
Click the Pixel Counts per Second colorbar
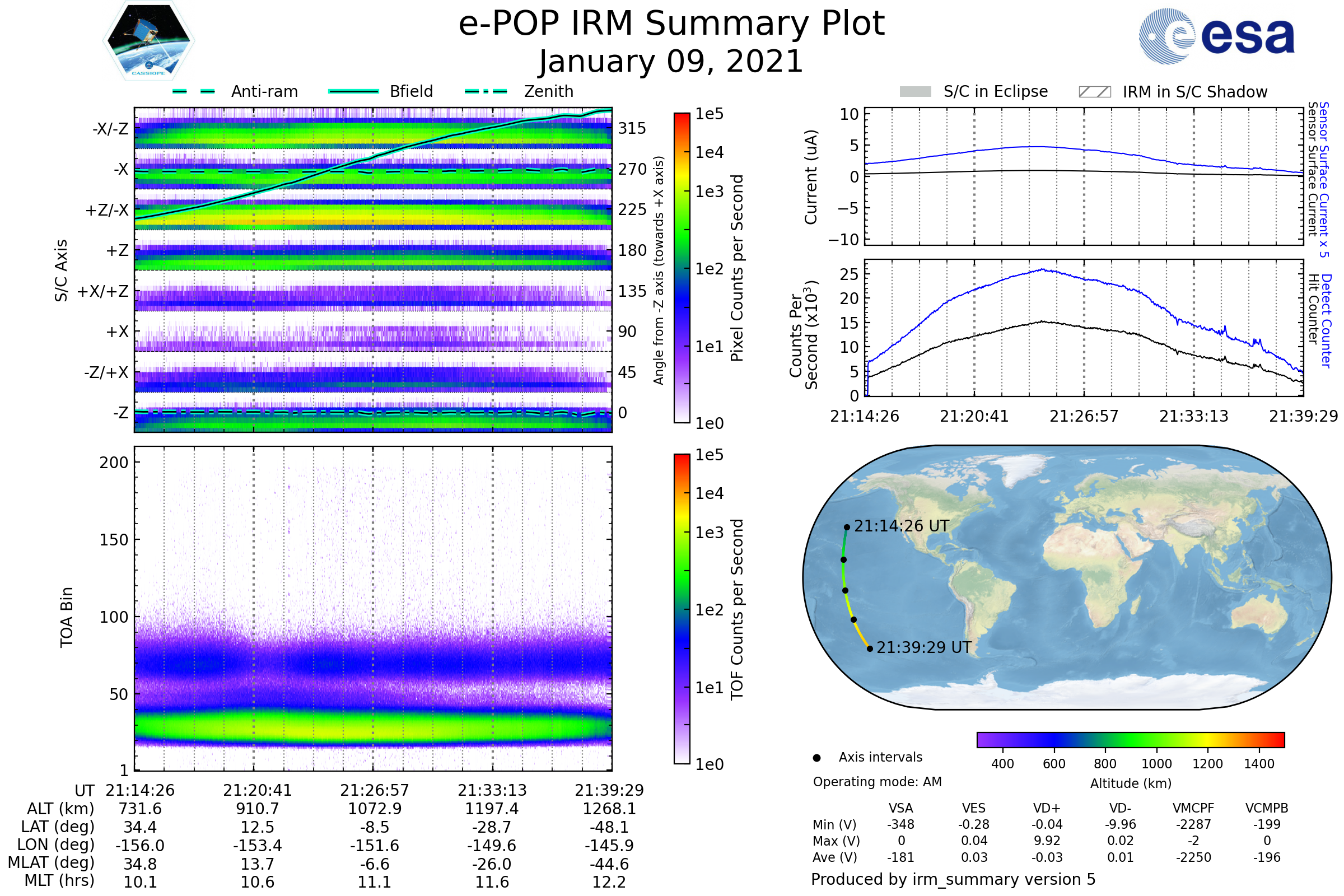click(x=682, y=268)
